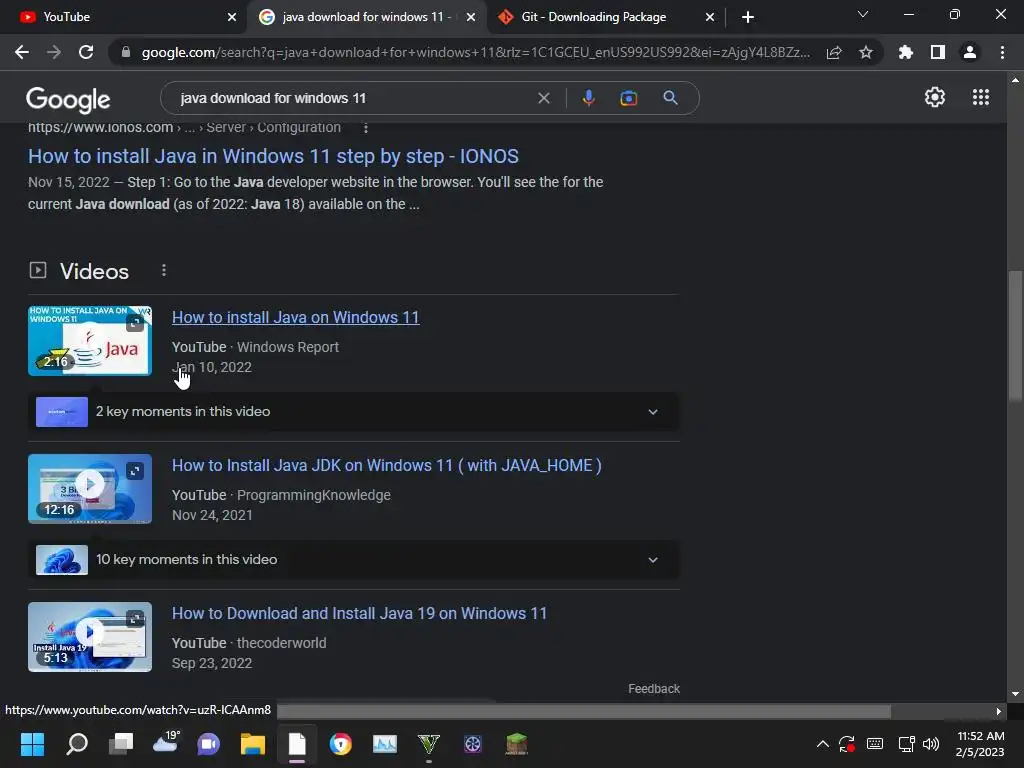Close the Git Downloading Package tab
The width and height of the screenshot is (1024, 768).
[x=710, y=17]
